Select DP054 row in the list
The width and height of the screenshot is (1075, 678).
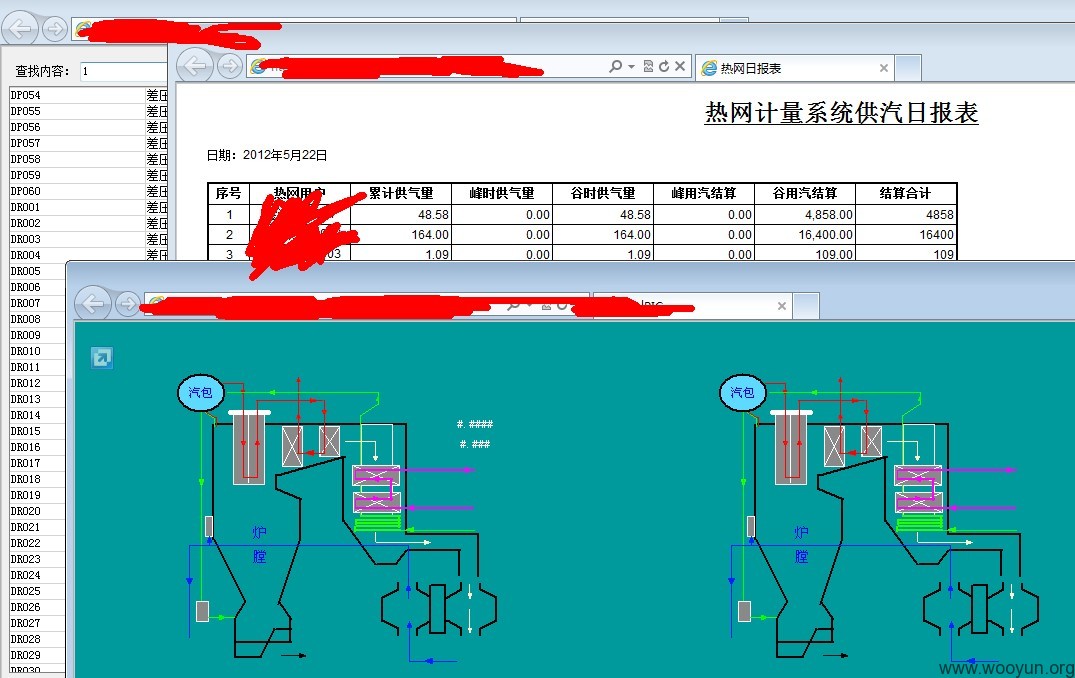pos(88,95)
